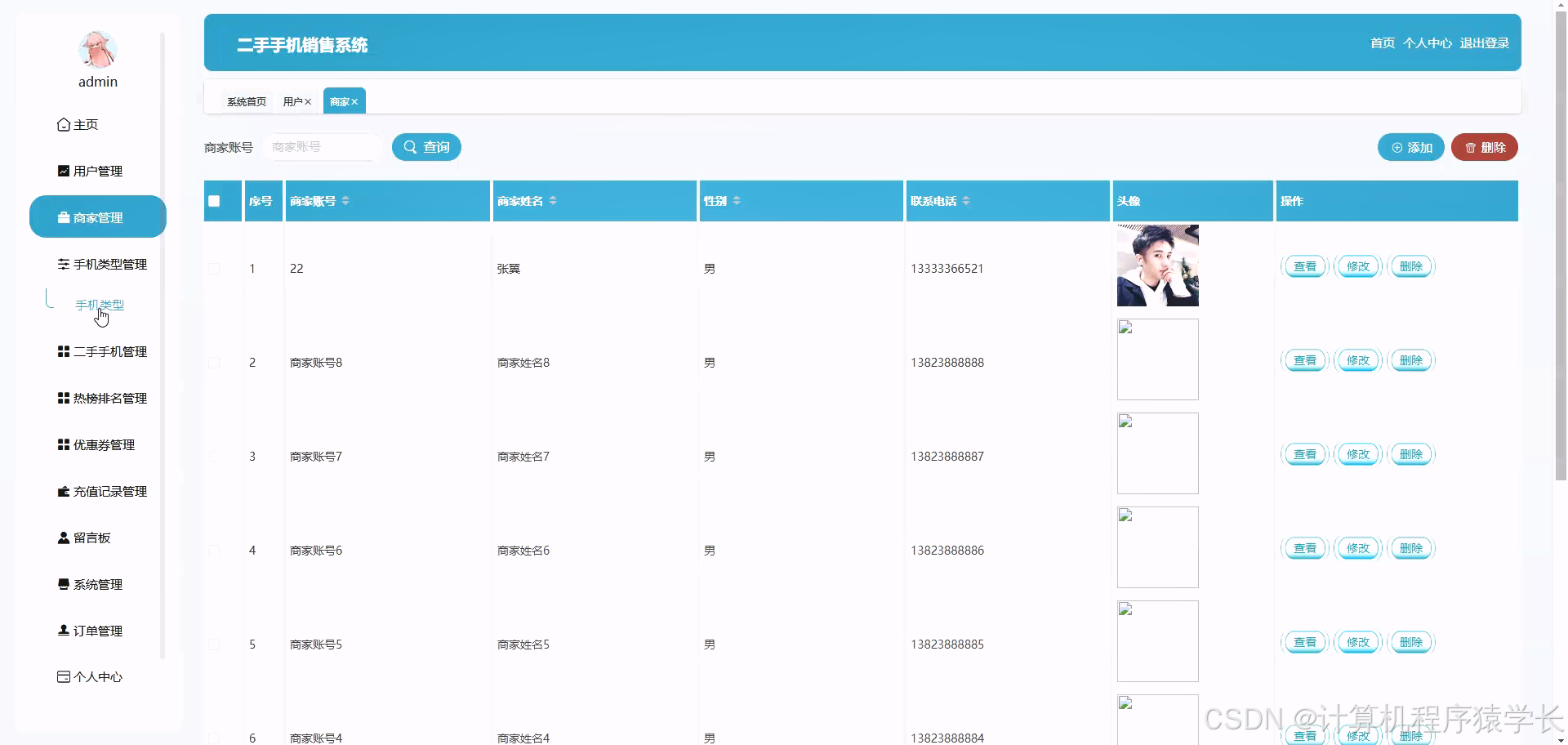Edit the 商家账号5 row
The image size is (1568, 745).
pyautogui.click(x=1358, y=642)
